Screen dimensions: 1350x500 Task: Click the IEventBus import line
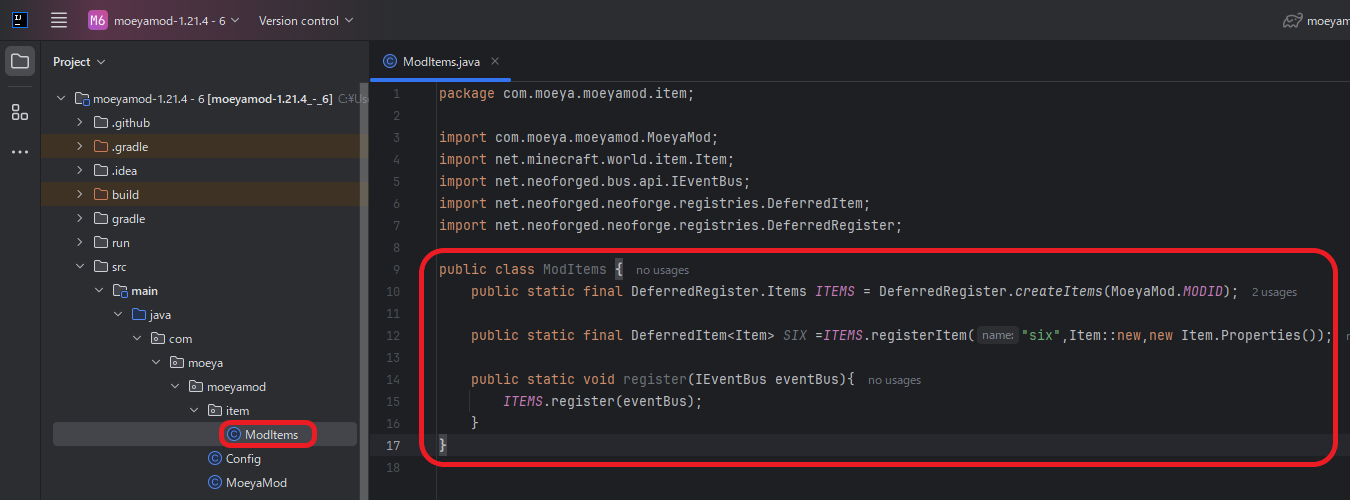tap(594, 181)
